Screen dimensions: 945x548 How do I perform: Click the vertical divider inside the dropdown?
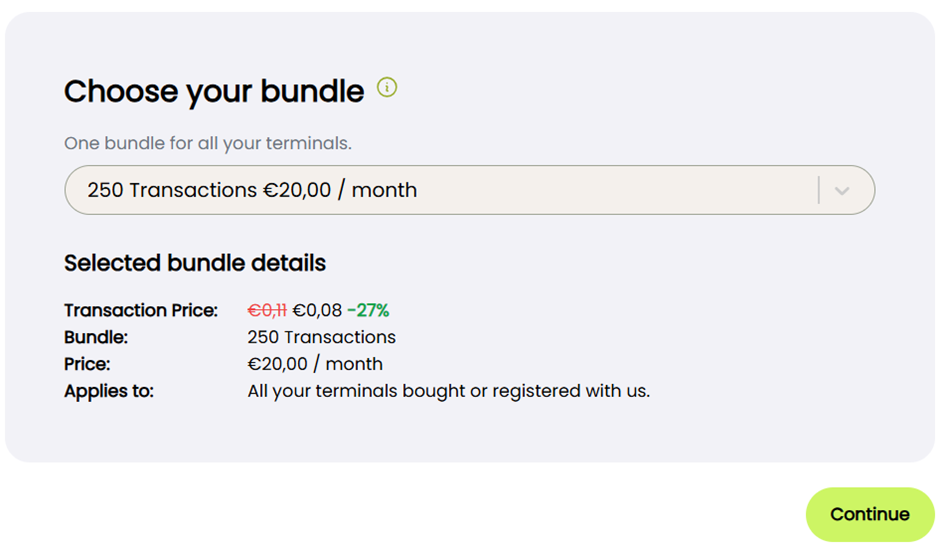pos(818,190)
